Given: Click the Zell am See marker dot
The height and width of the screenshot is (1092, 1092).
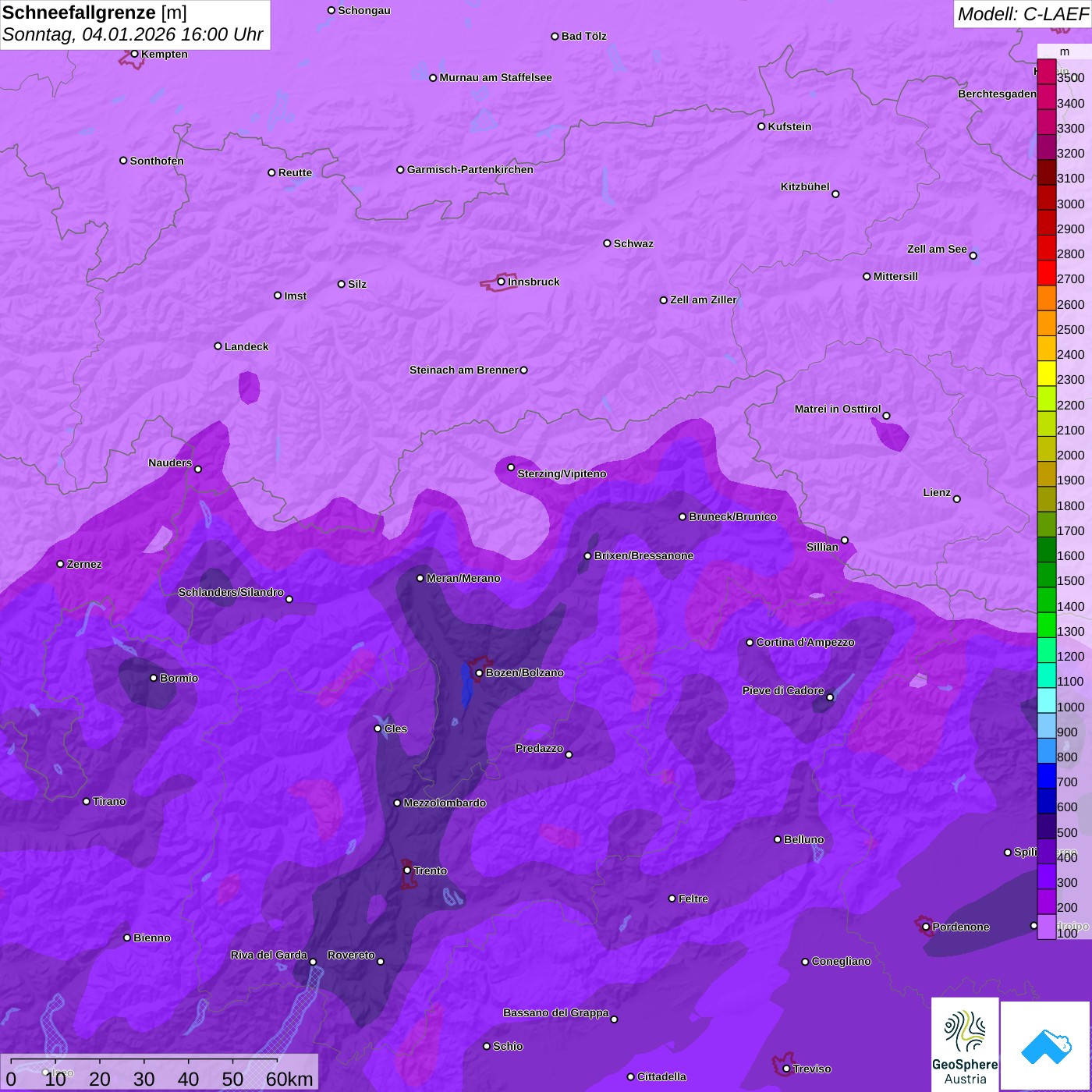Looking at the screenshot, I should pyautogui.click(x=973, y=256).
